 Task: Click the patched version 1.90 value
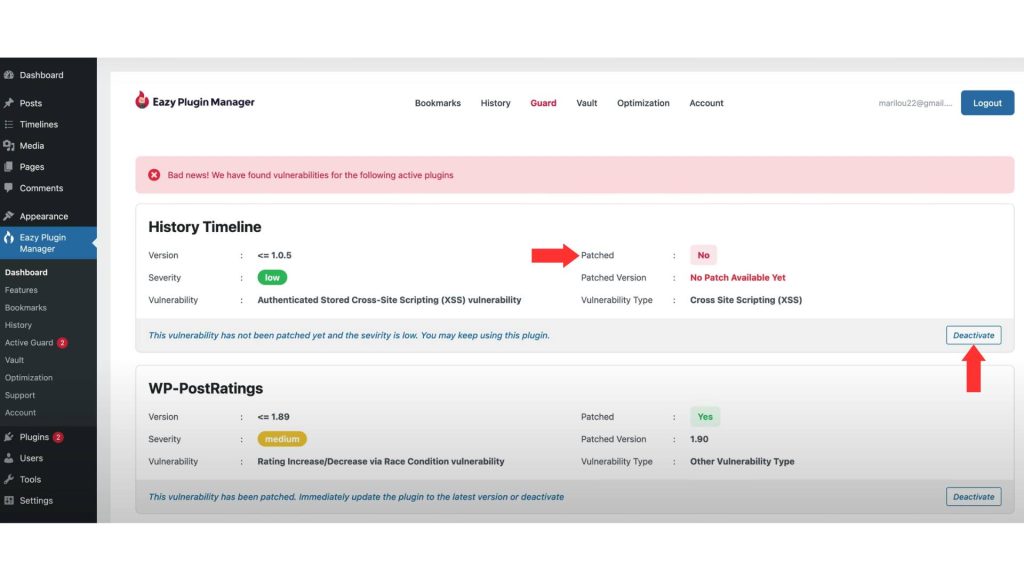point(699,439)
